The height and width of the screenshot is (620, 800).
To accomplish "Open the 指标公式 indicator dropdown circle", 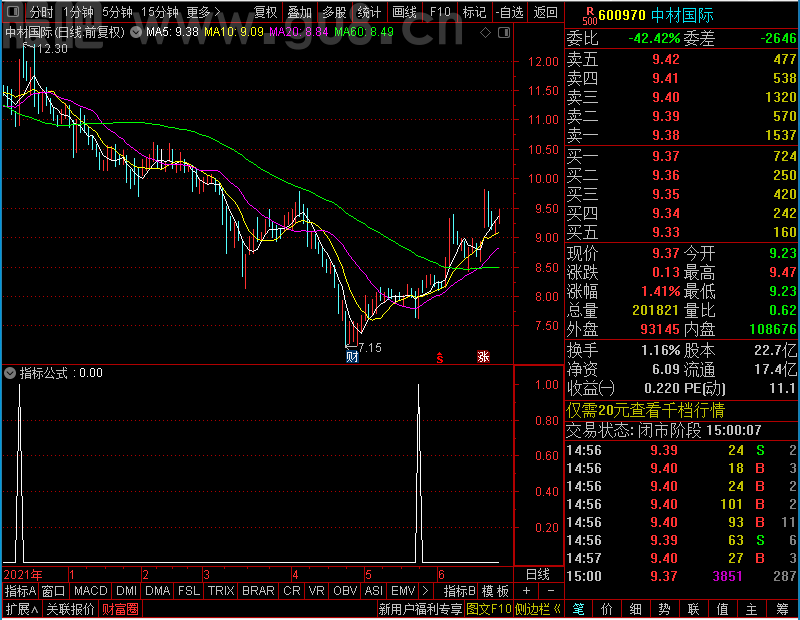I will pyautogui.click(x=10, y=373).
